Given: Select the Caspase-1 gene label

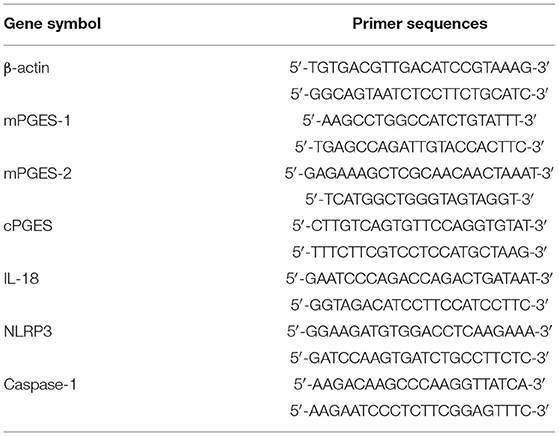Looking at the screenshot, I should 40,384.
